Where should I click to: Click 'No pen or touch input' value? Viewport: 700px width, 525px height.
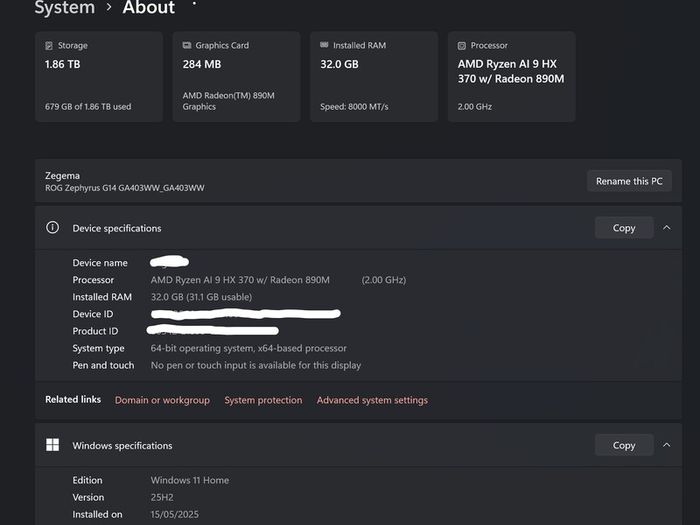click(x=256, y=365)
